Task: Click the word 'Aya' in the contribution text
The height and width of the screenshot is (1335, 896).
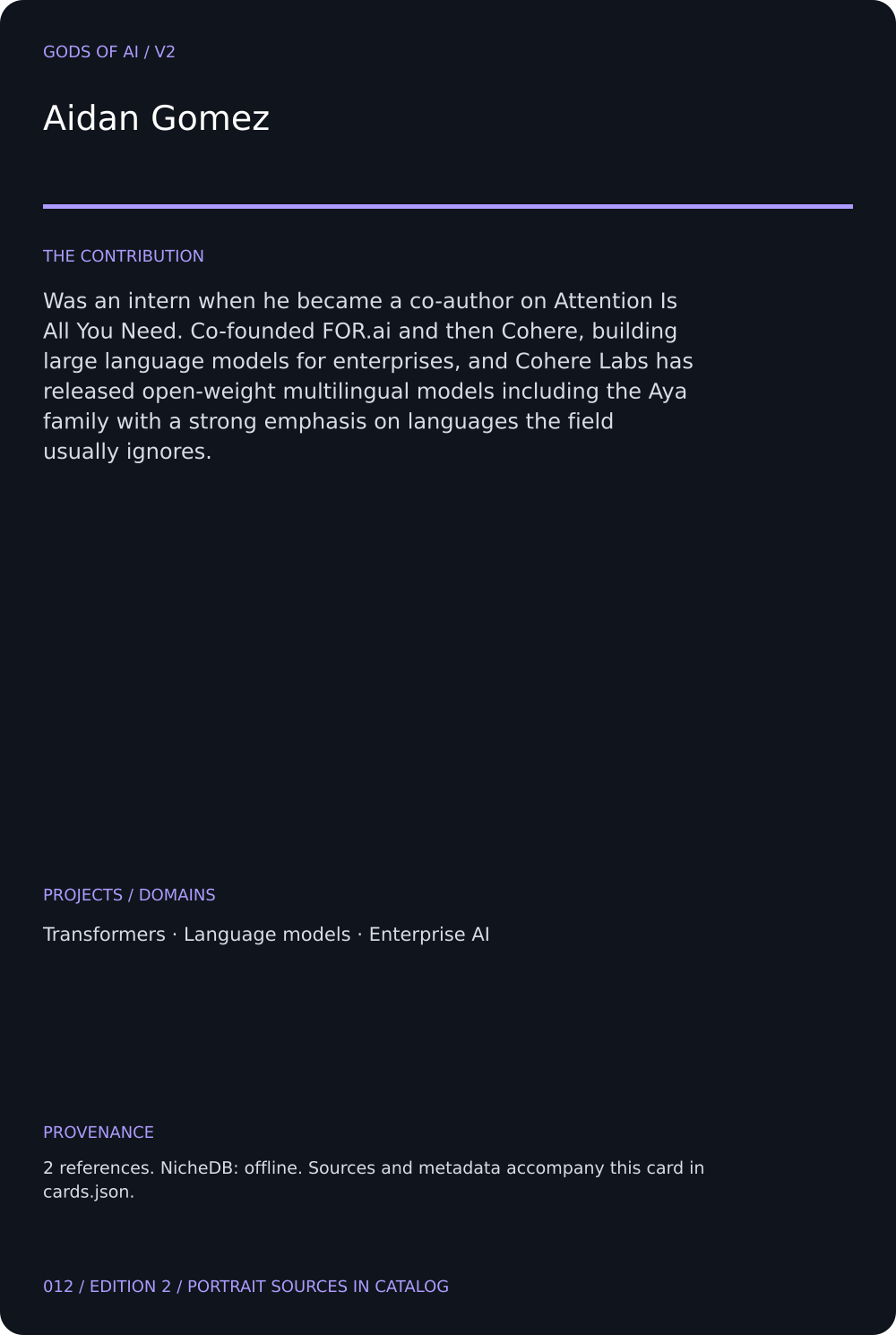Action: click(x=668, y=392)
